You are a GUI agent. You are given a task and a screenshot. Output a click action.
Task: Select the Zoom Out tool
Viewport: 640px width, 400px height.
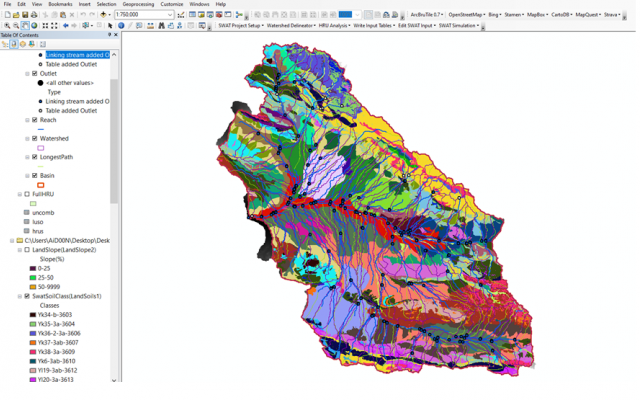16,25
